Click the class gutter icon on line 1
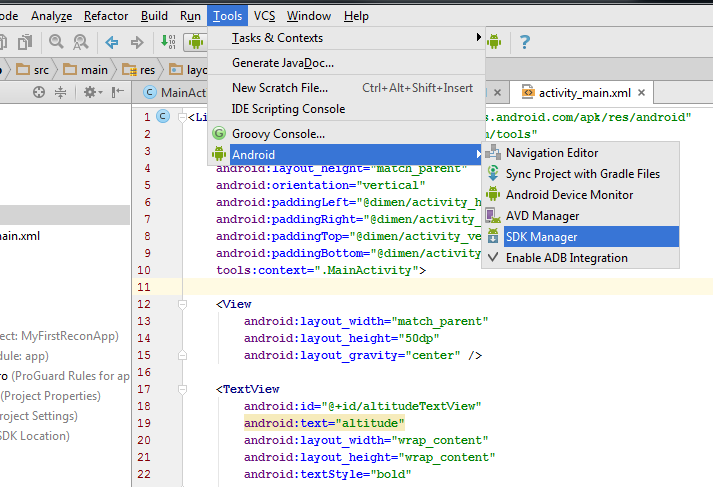 pos(163,116)
